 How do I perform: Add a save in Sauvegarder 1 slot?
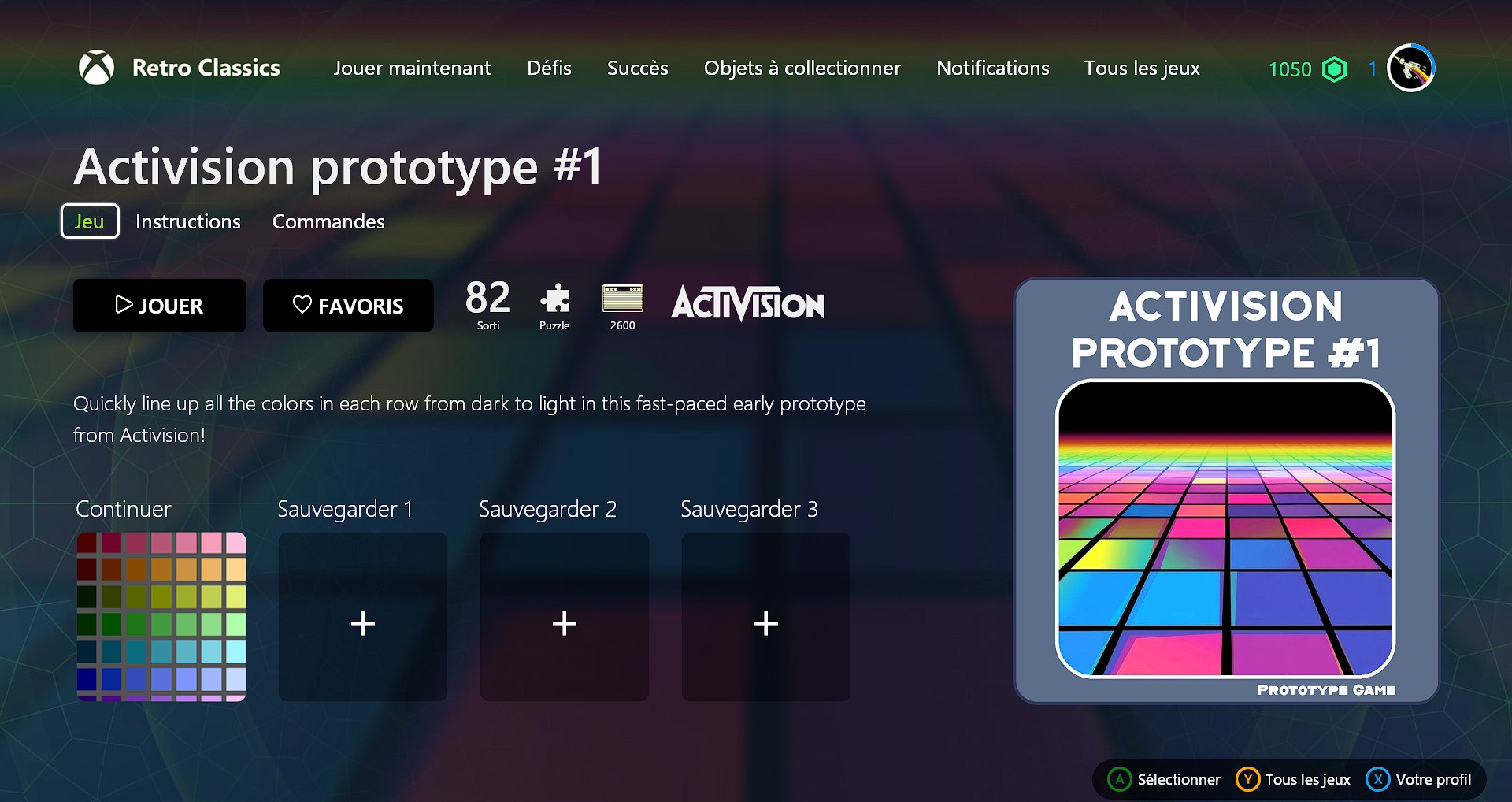(x=363, y=616)
